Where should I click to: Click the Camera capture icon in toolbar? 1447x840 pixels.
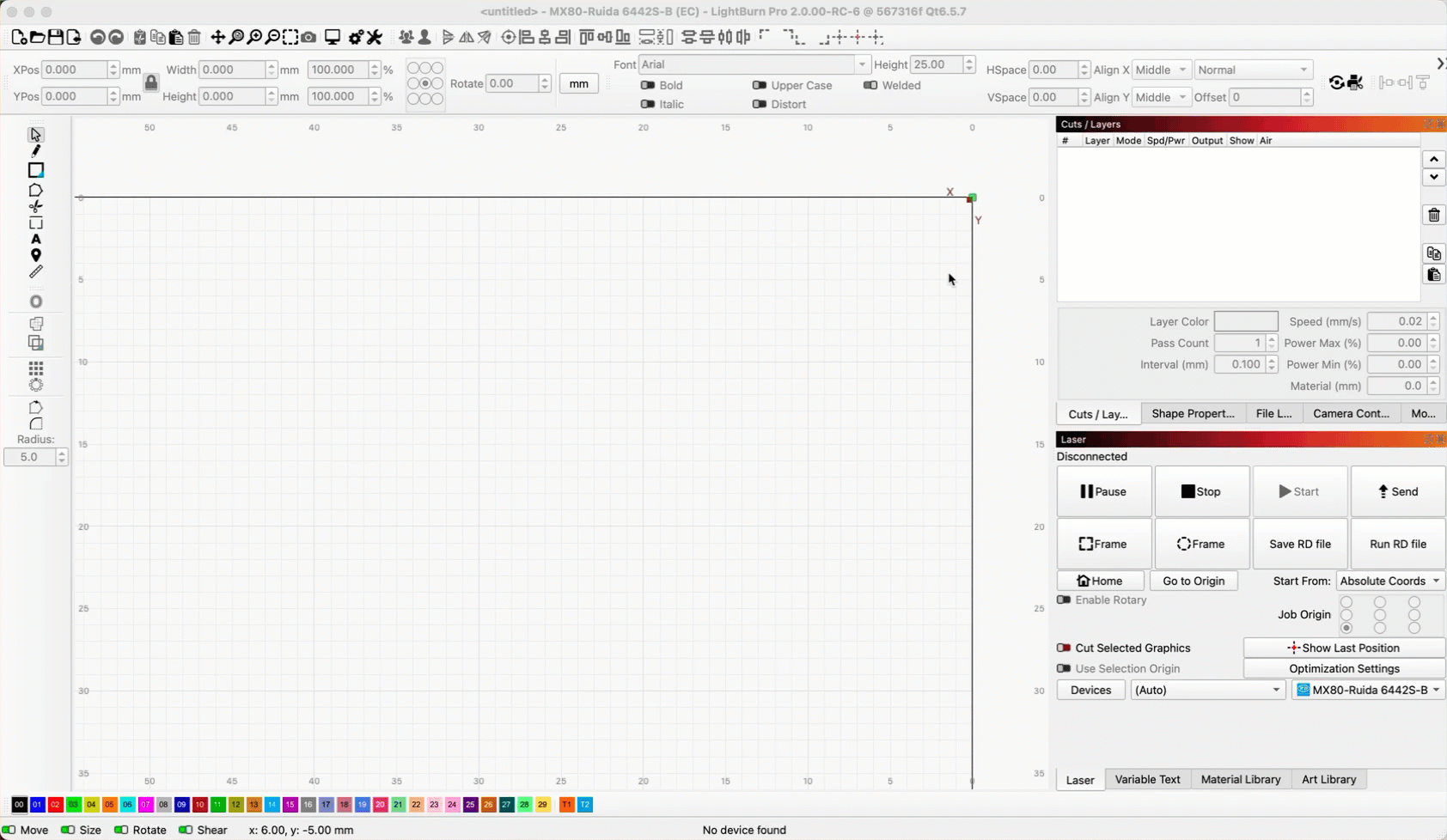(x=308, y=37)
